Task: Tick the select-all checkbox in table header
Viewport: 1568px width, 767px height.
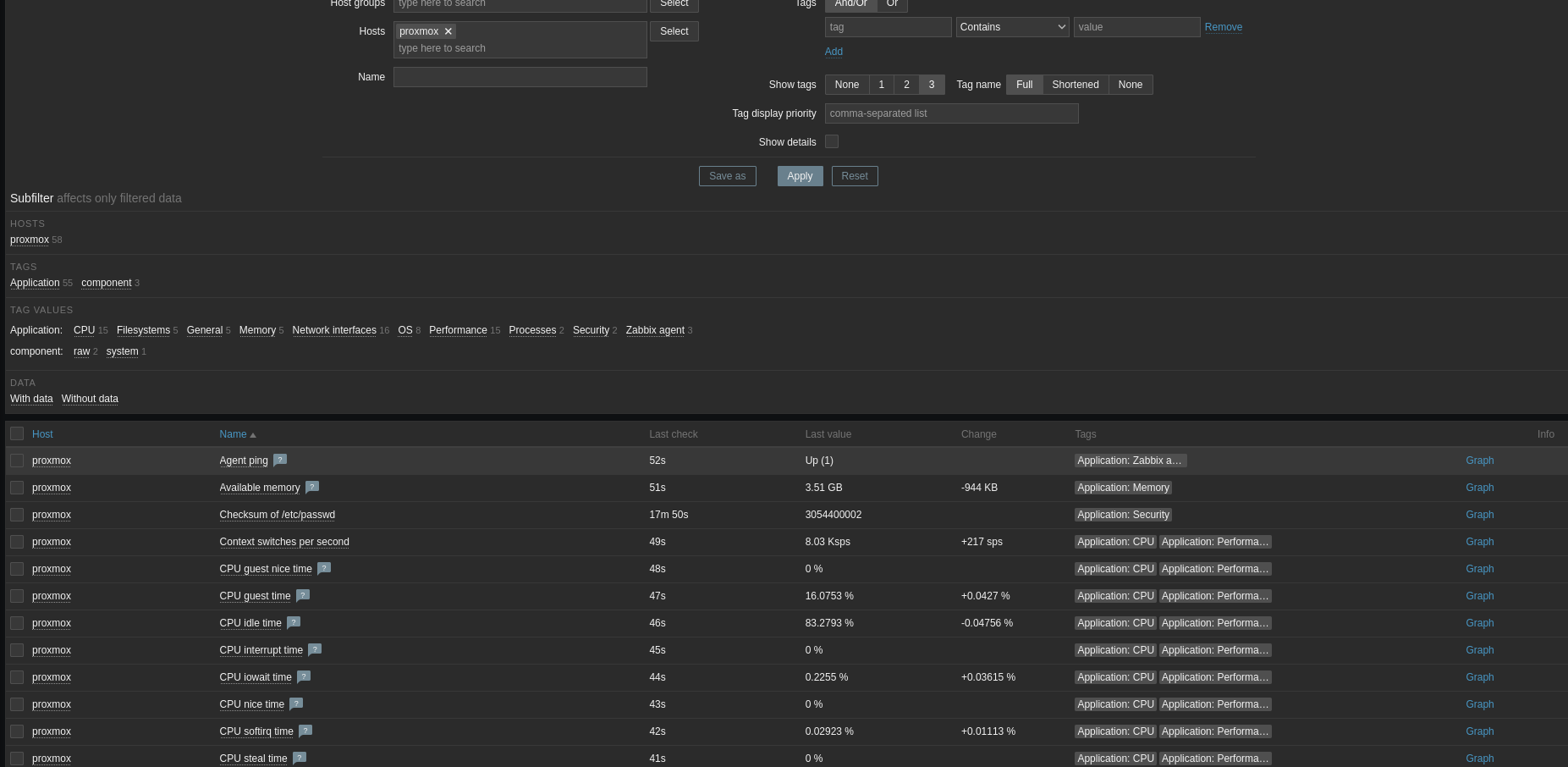Action: point(17,433)
